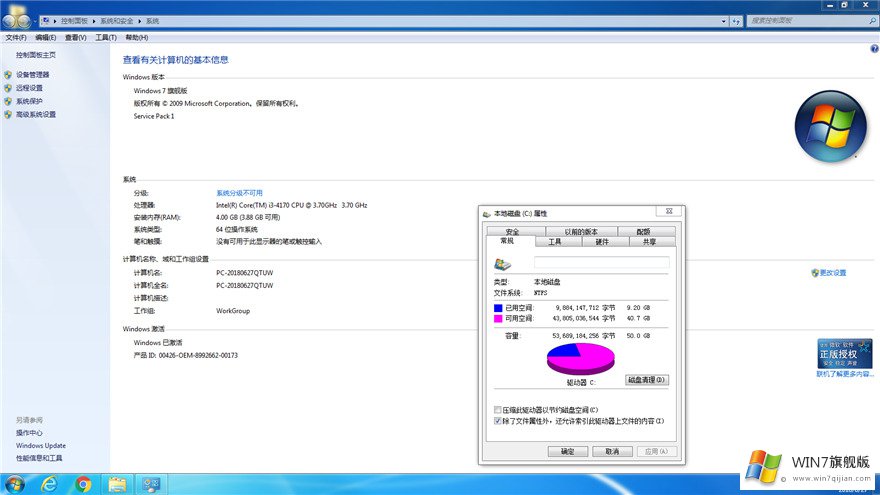Enable compress this drive checkbox
Image resolution: width=880 pixels, height=495 pixels.
[x=498, y=410]
